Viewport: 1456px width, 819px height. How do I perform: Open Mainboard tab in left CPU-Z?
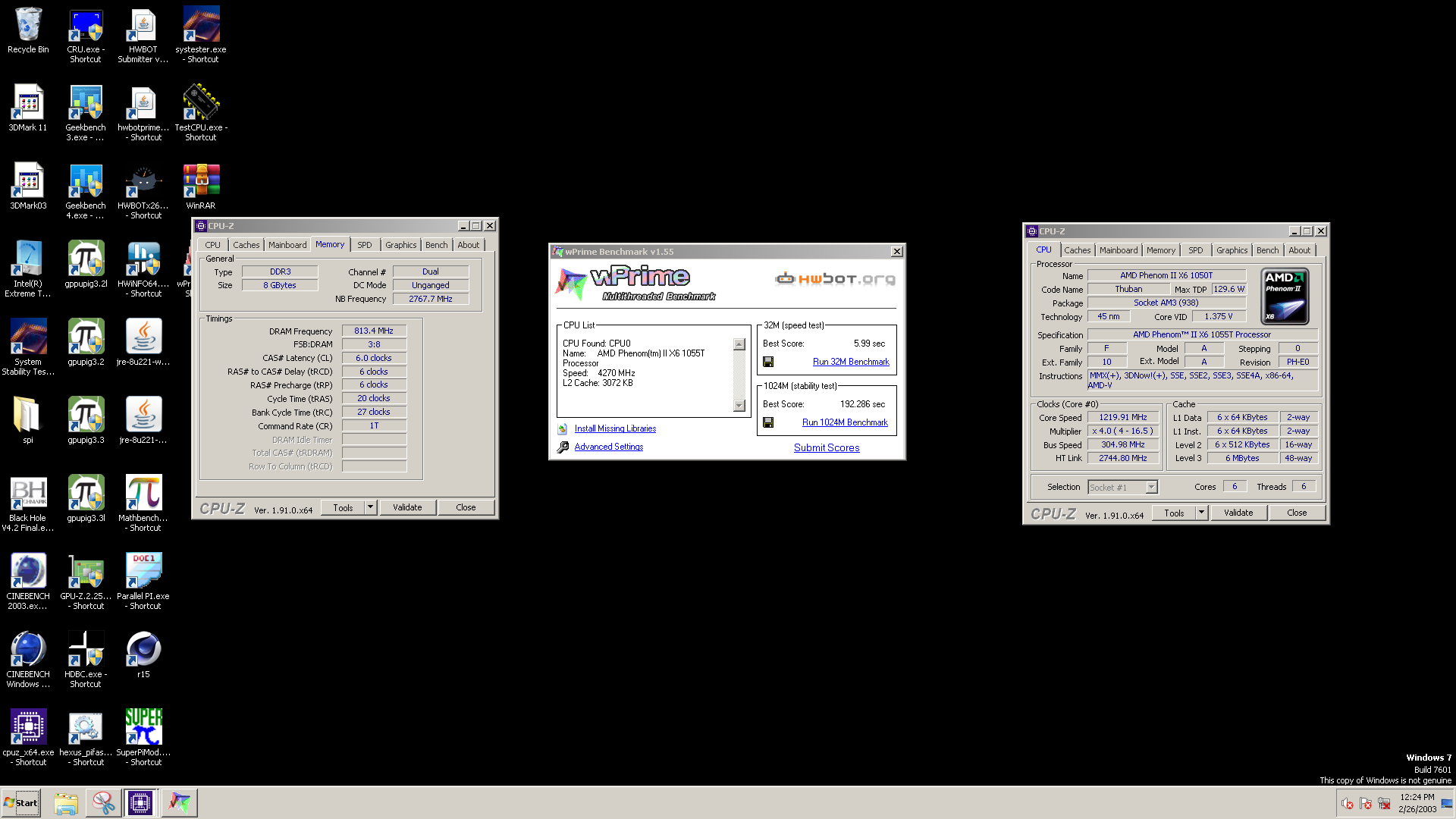[287, 245]
